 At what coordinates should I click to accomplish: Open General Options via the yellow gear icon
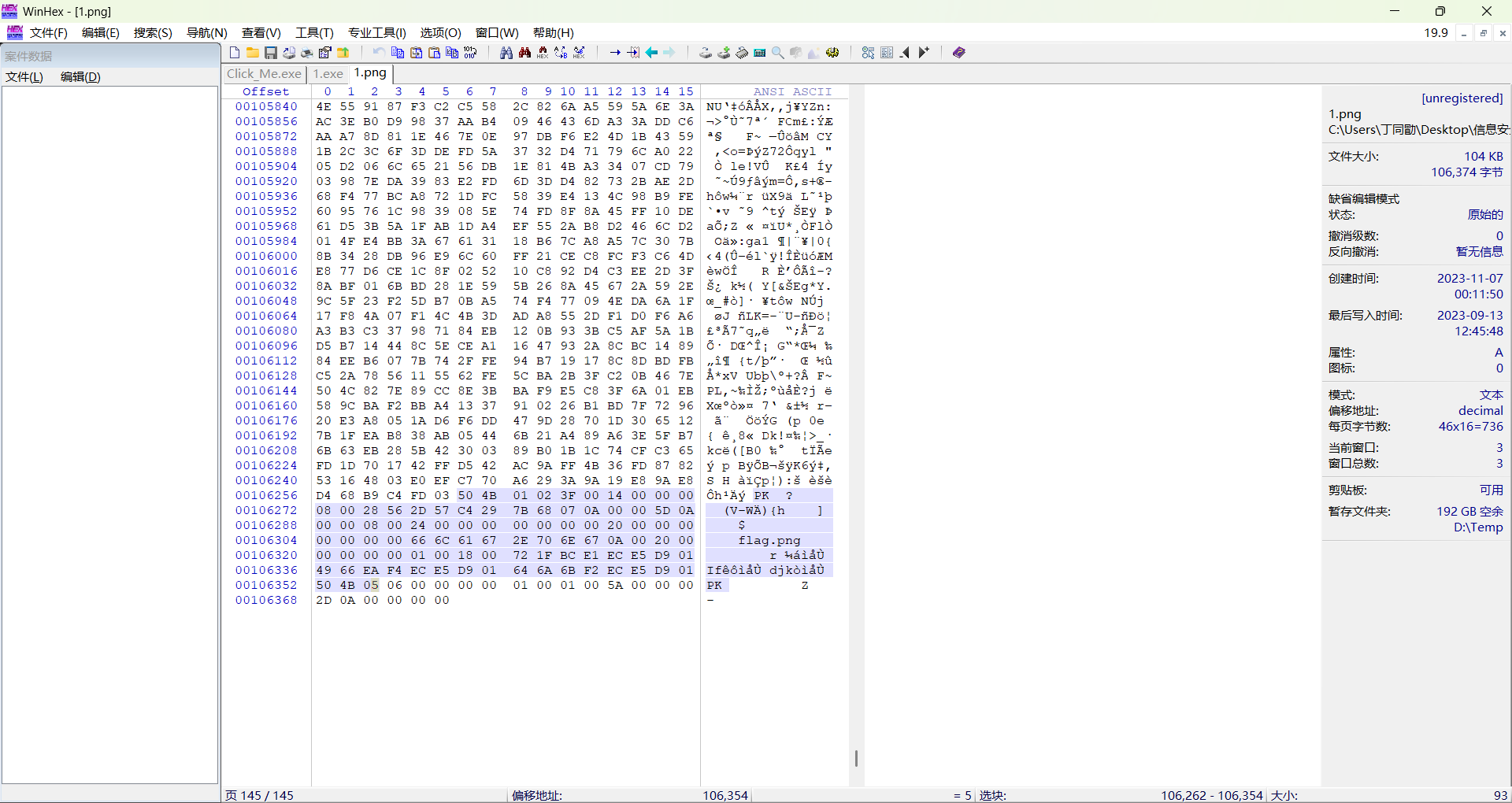pyautogui.click(x=832, y=53)
